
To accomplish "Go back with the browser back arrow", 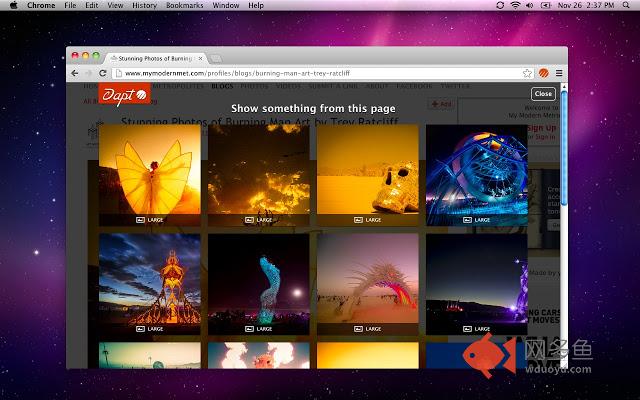I will (75, 73).
